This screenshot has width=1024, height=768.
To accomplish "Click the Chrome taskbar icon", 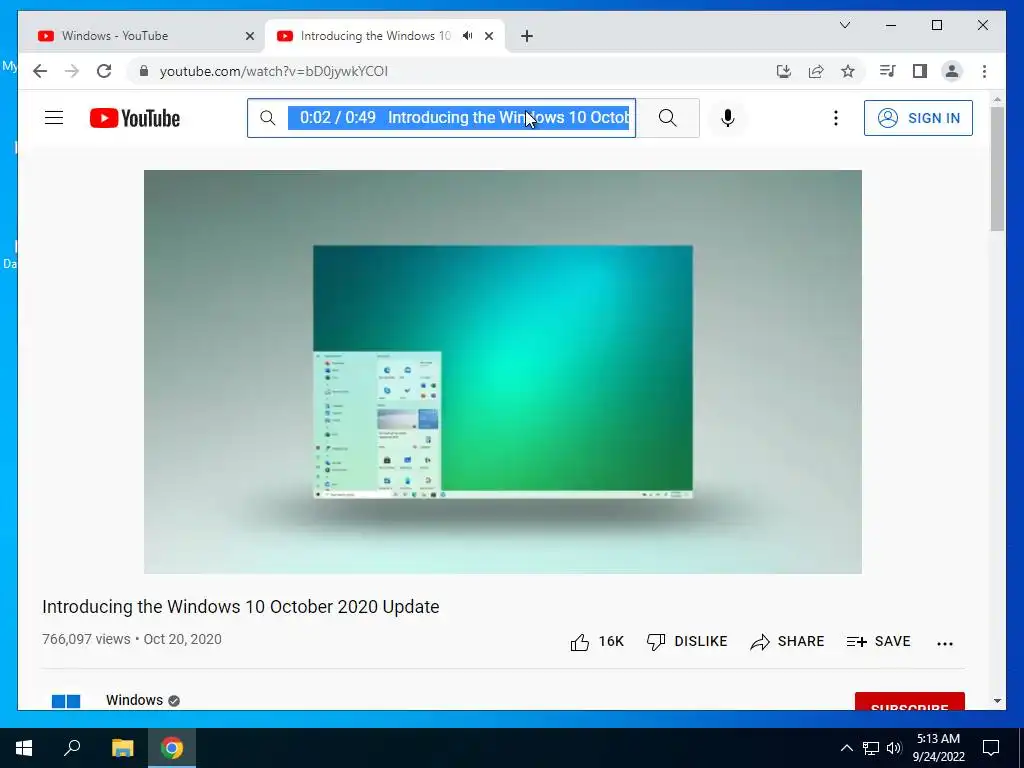I will pos(172,748).
